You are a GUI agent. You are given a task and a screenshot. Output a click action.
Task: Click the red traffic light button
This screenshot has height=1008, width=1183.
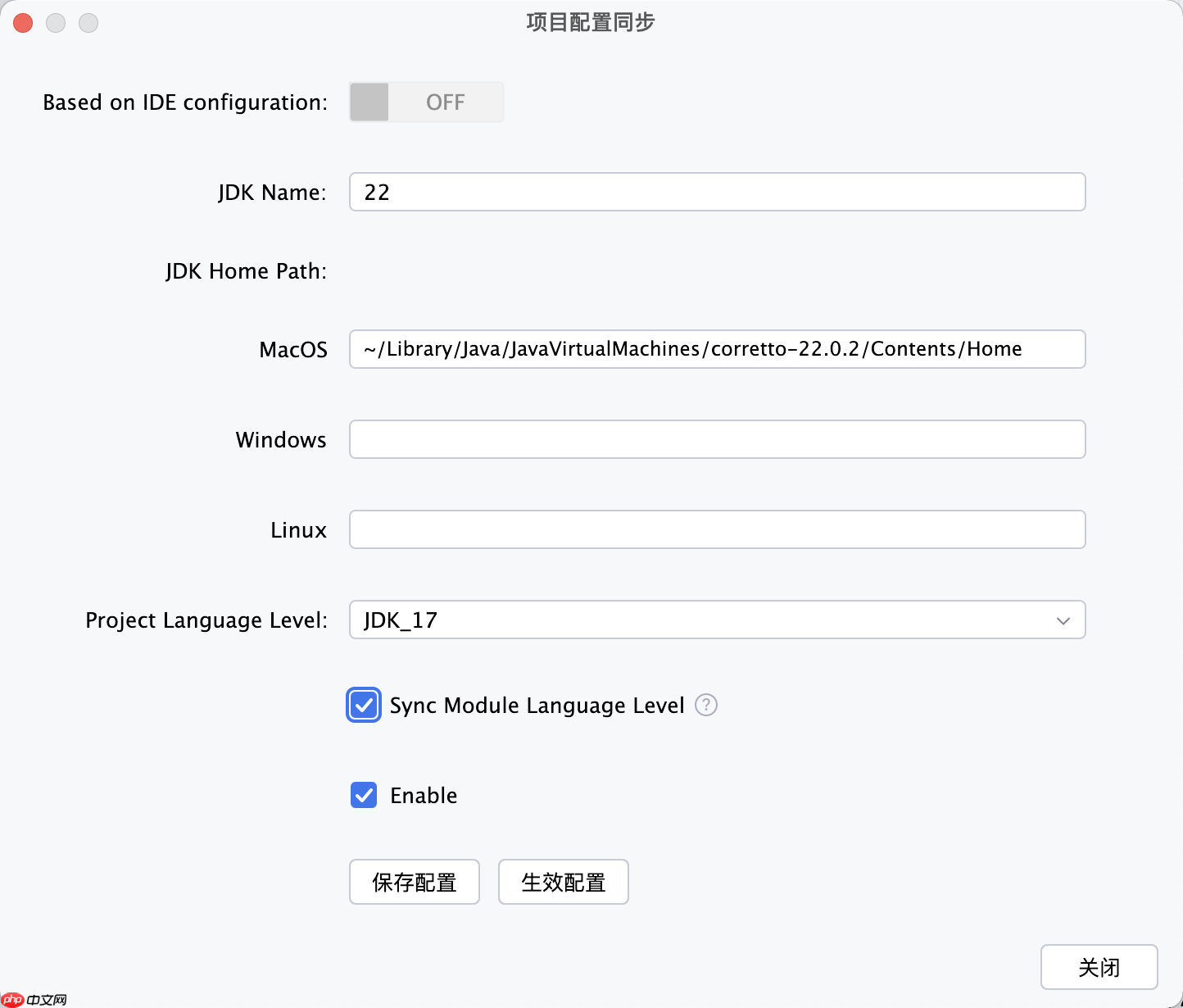click(23, 23)
